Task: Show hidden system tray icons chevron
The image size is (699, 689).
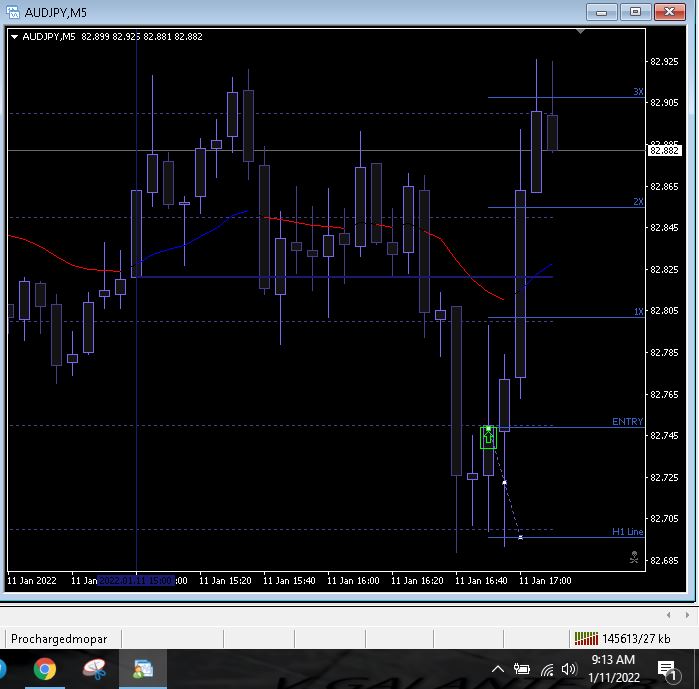Action: point(498,669)
